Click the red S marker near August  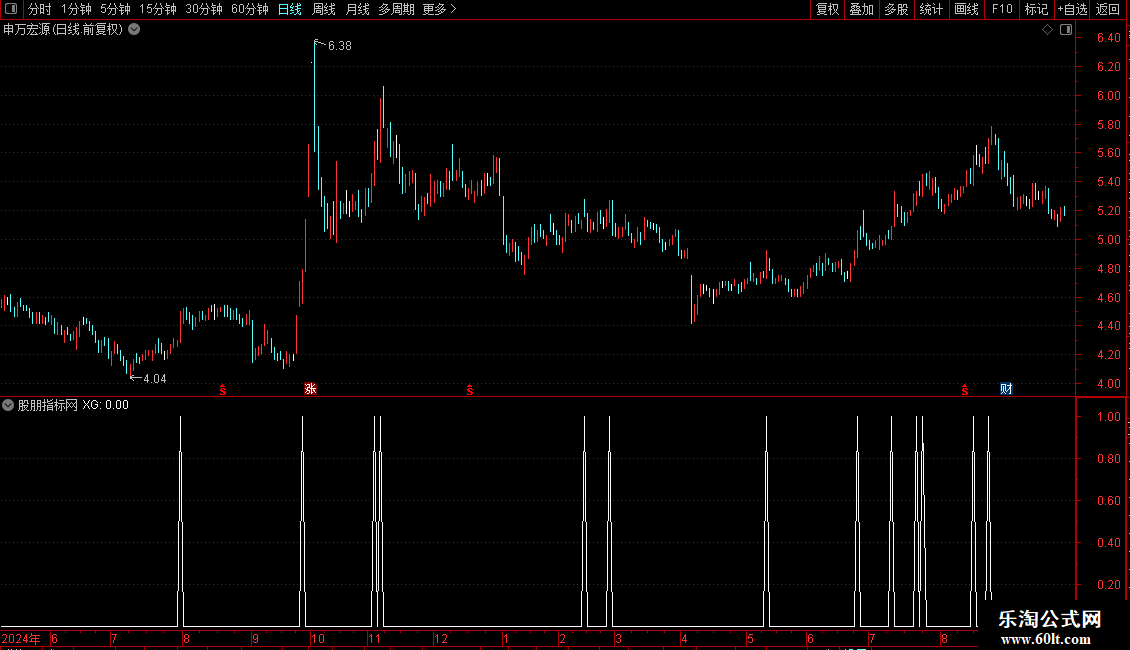pos(223,390)
